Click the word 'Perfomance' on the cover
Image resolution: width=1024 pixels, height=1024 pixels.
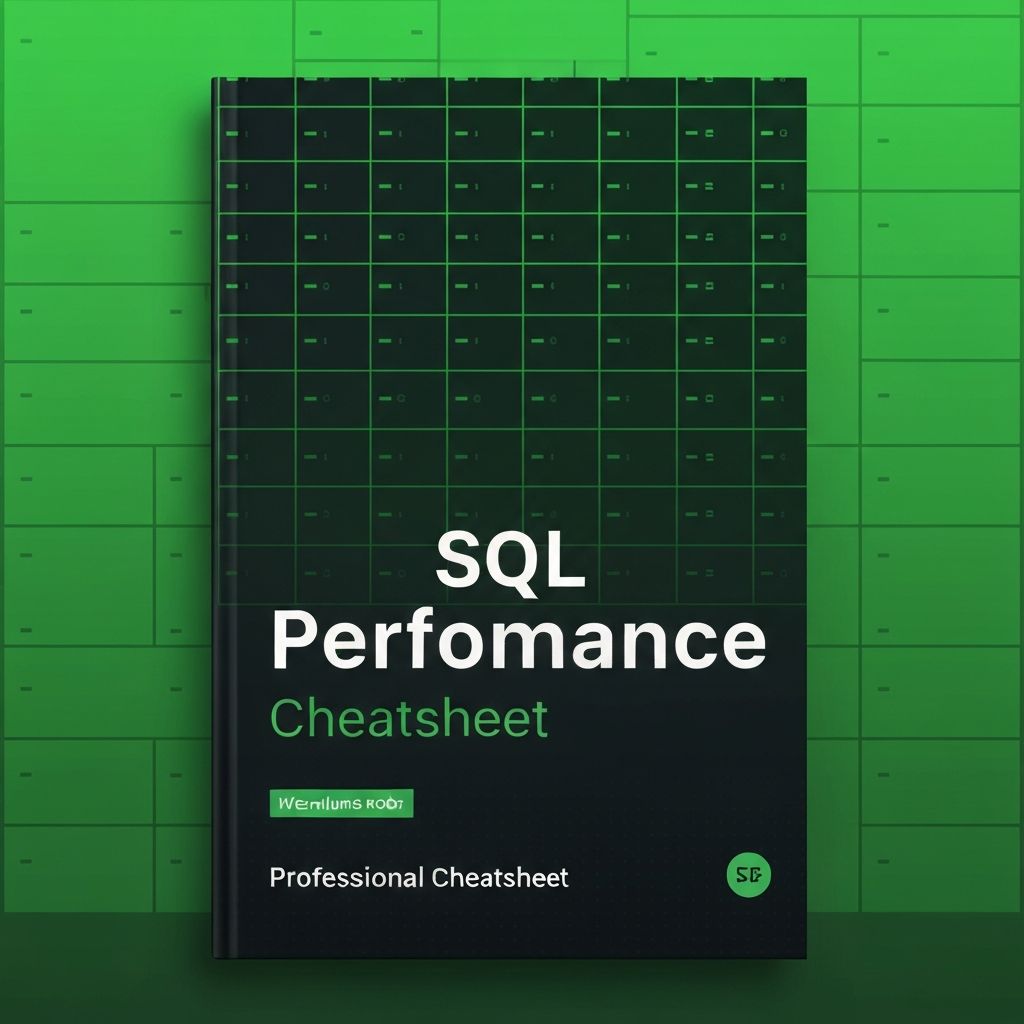[519, 638]
